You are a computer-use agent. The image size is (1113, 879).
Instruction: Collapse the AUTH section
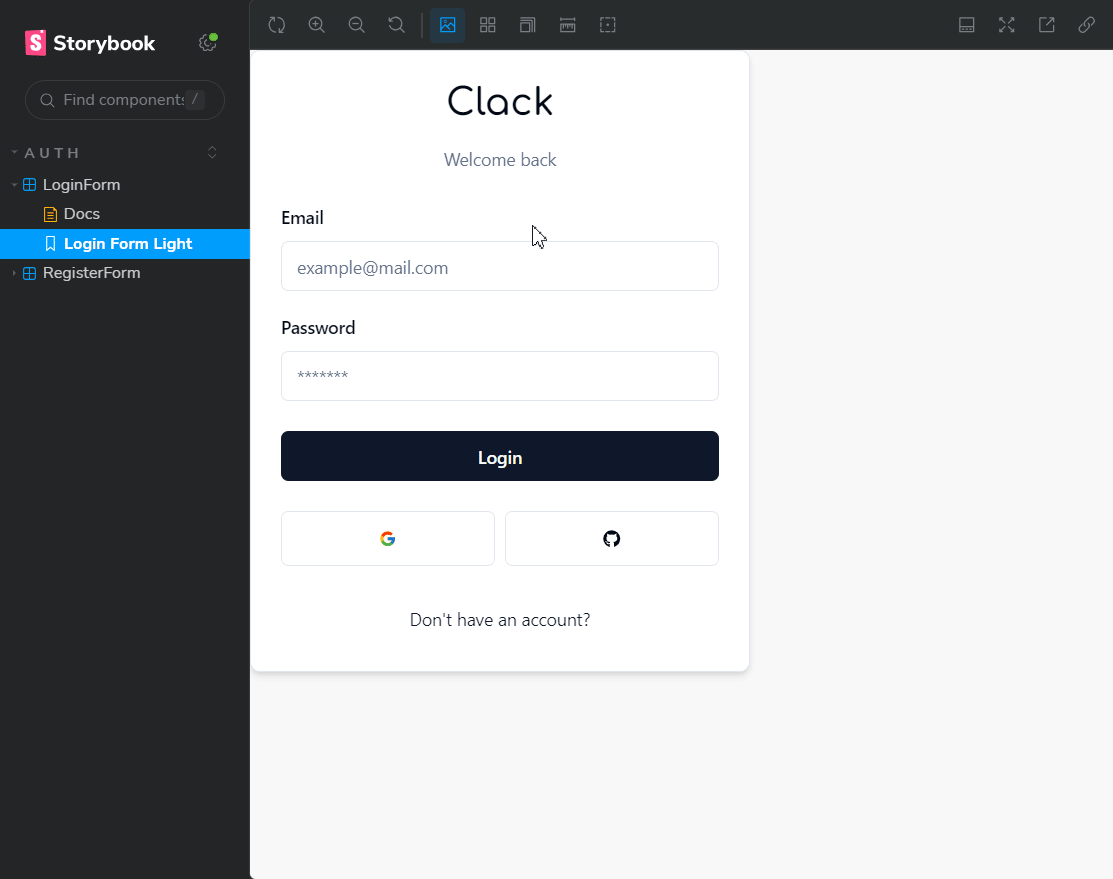pos(52,153)
